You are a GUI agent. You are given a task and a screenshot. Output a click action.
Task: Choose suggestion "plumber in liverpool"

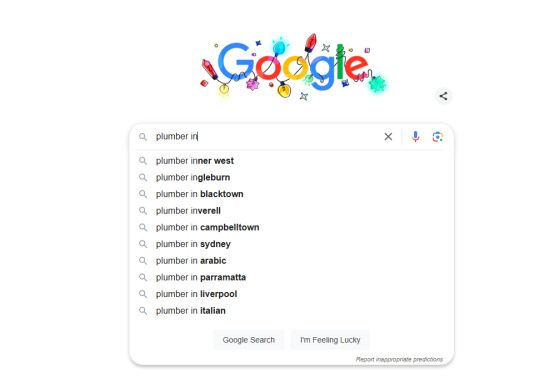(291, 294)
